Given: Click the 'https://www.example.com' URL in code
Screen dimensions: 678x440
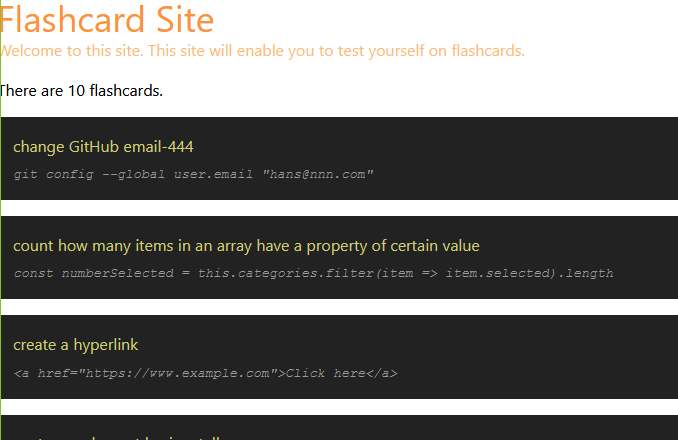Looking at the screenshot, I should pos(177,373).
